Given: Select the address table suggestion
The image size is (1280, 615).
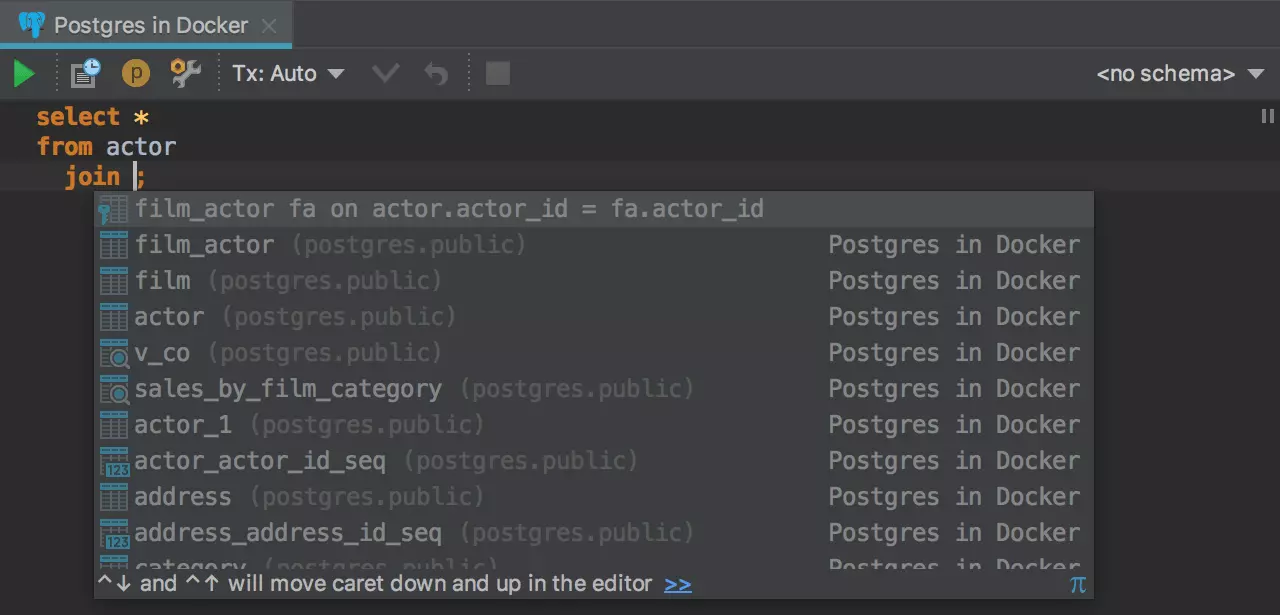Looking at the screenshot, I should [x=183, y=497].
